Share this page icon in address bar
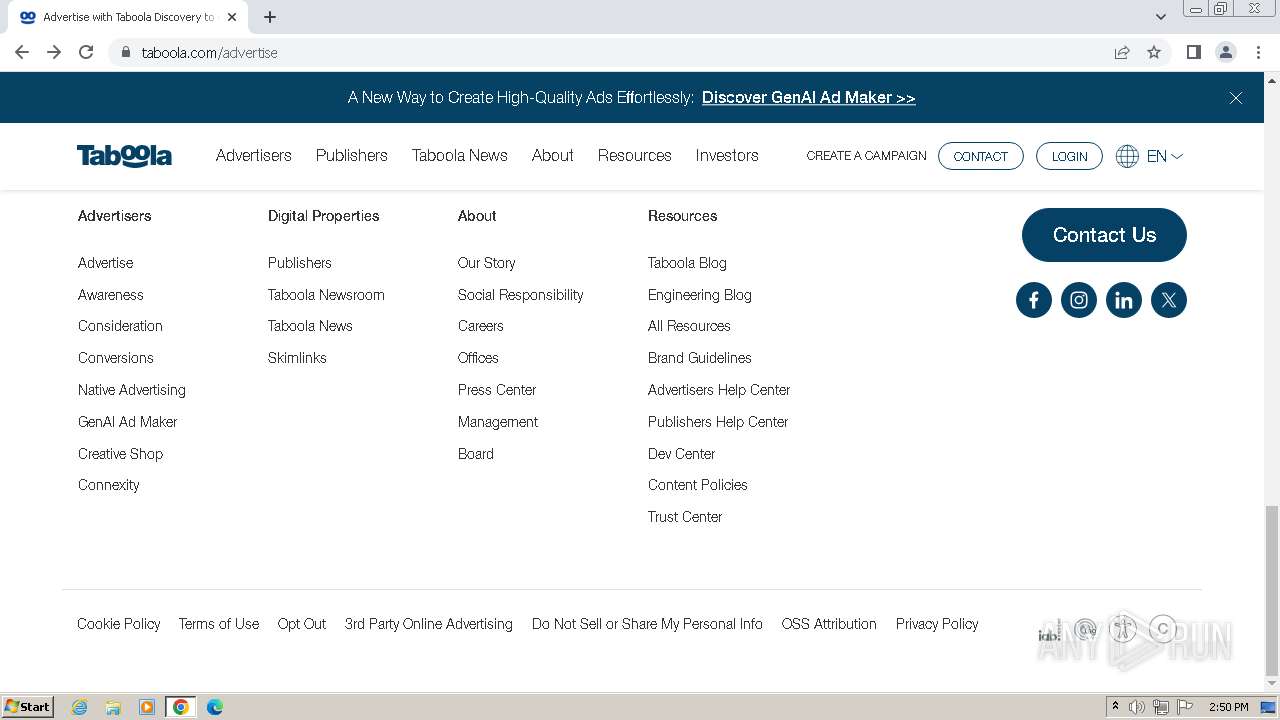The image size is (1280, 720). pos(1122,52)
